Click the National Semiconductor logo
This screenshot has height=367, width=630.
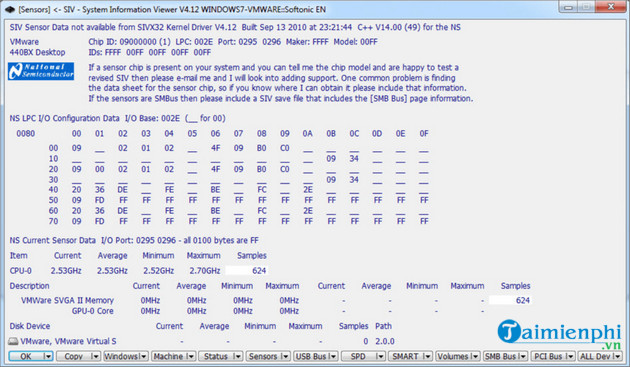click(x=41, y=71)
